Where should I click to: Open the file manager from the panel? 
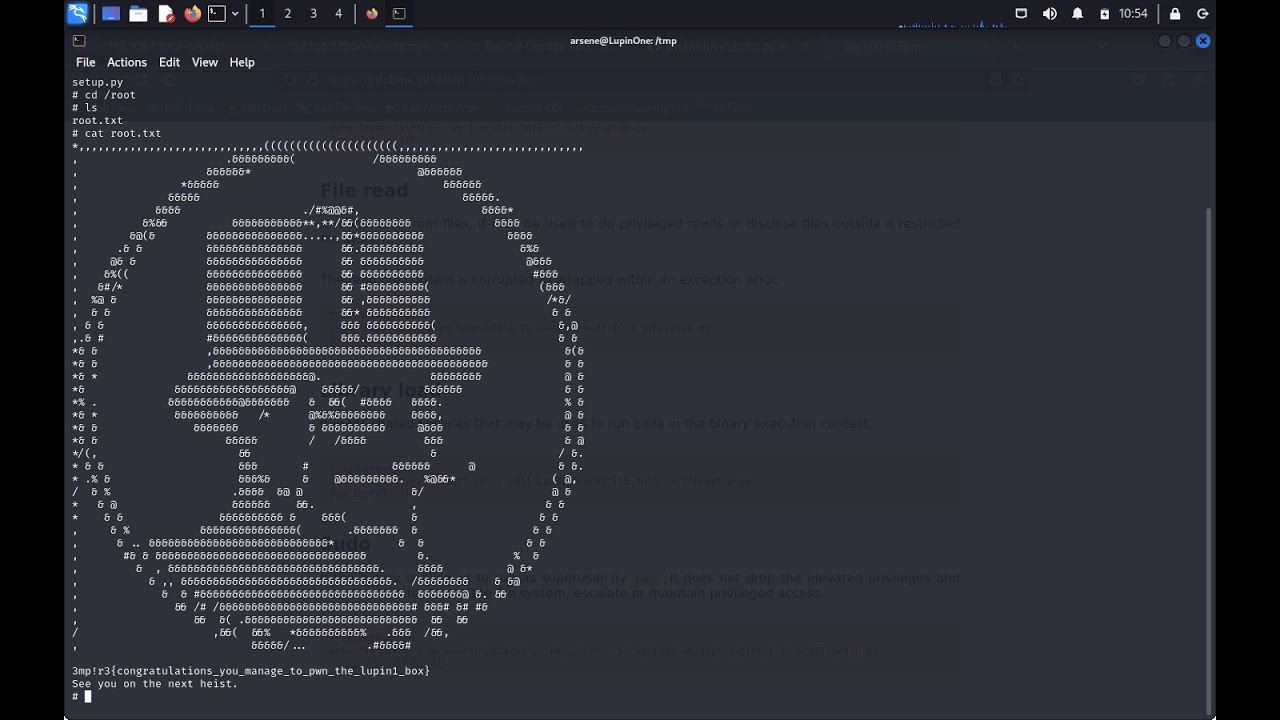point(138,14)
